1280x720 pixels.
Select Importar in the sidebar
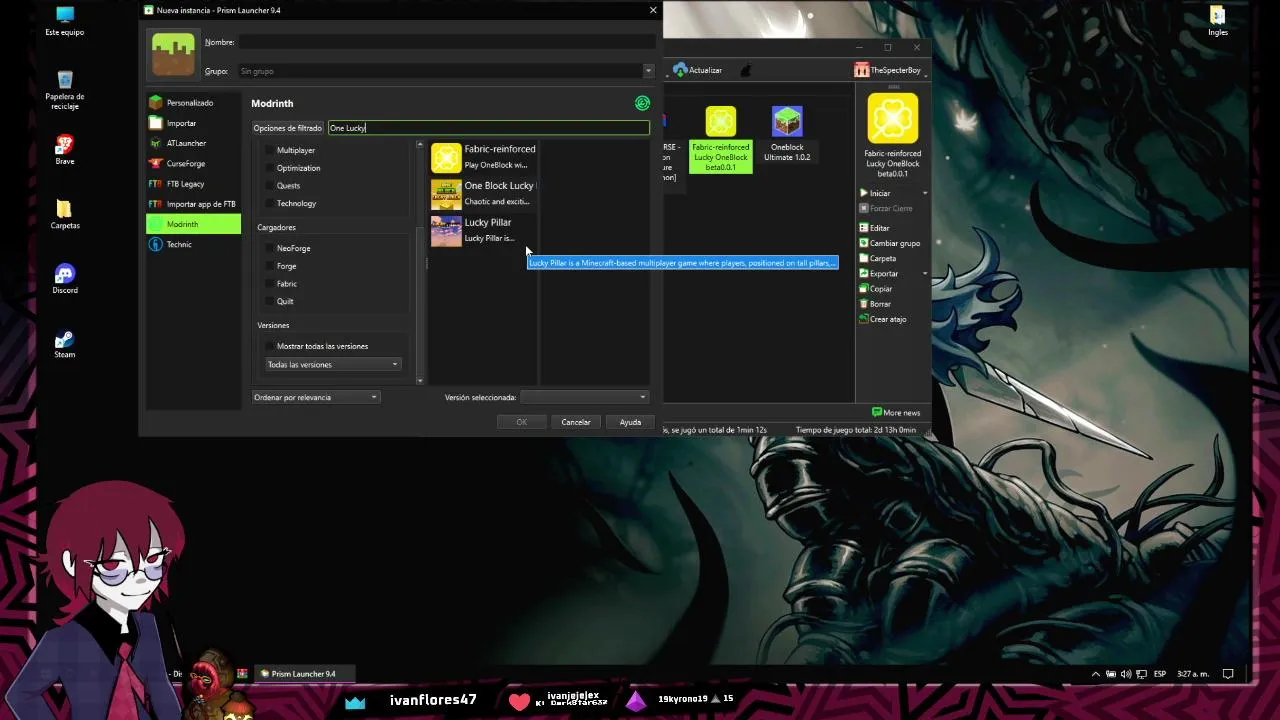click(193, 123)
